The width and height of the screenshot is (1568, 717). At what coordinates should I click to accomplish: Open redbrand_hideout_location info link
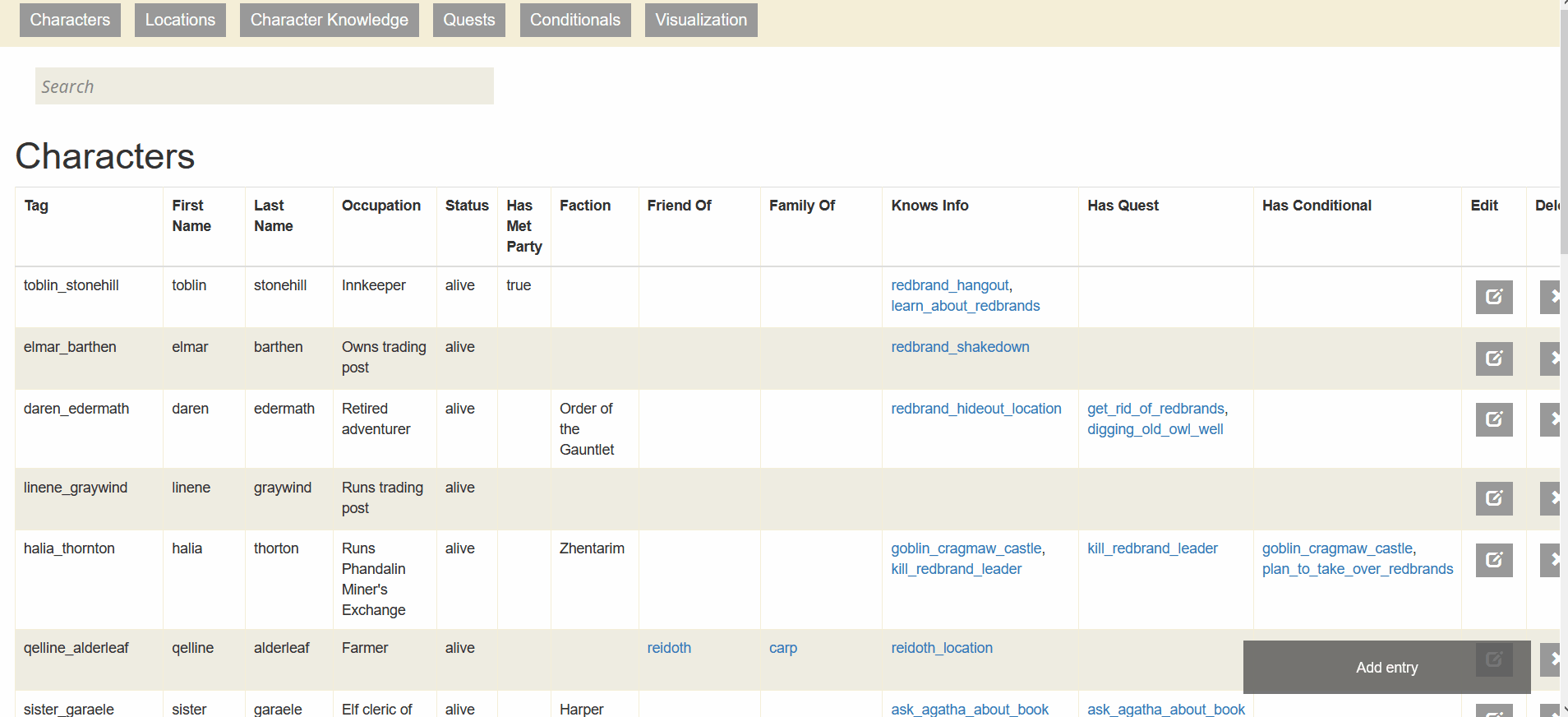pos(976,409)
